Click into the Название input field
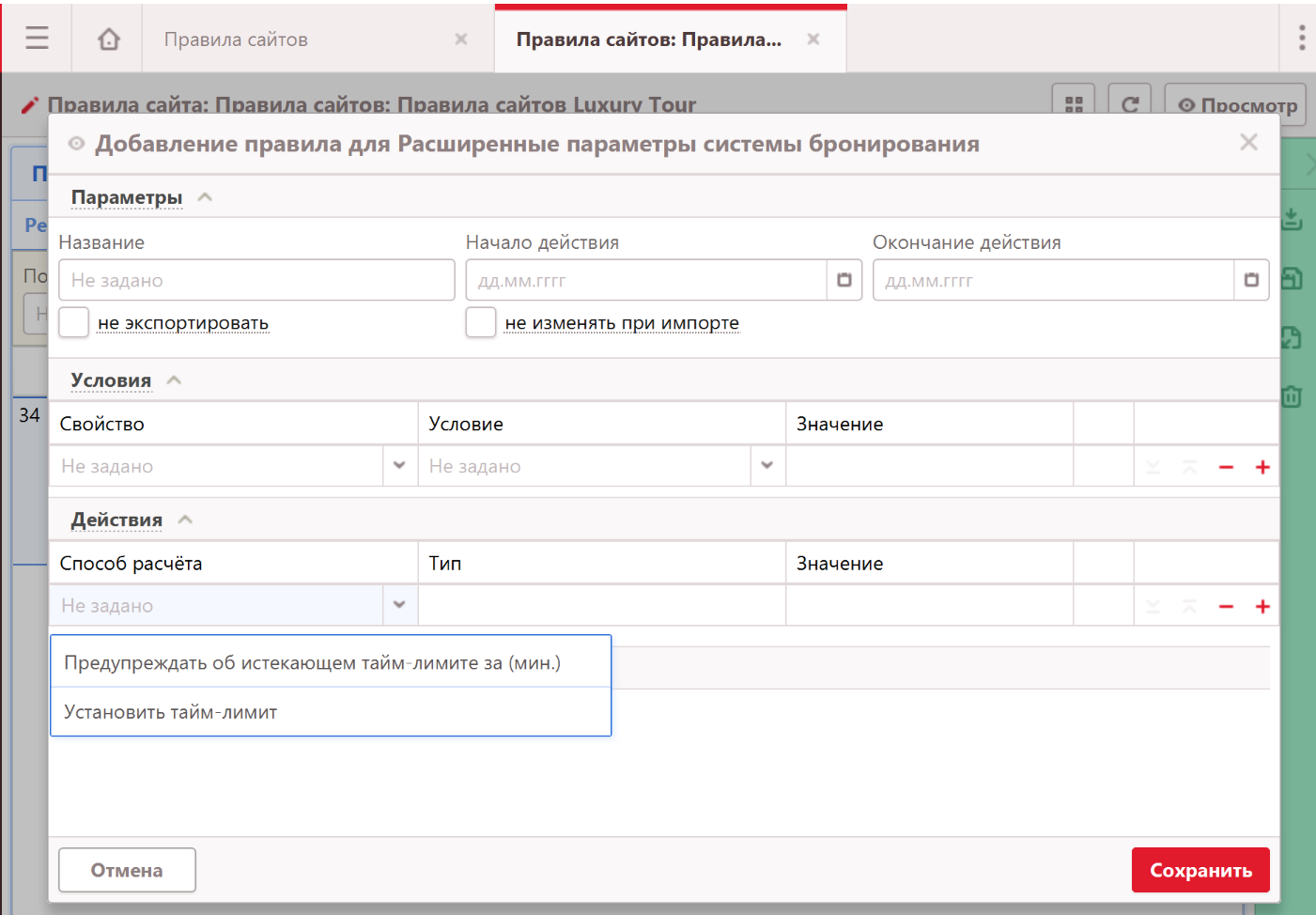This screenshot has height=915, width=1316. point(256,280)
